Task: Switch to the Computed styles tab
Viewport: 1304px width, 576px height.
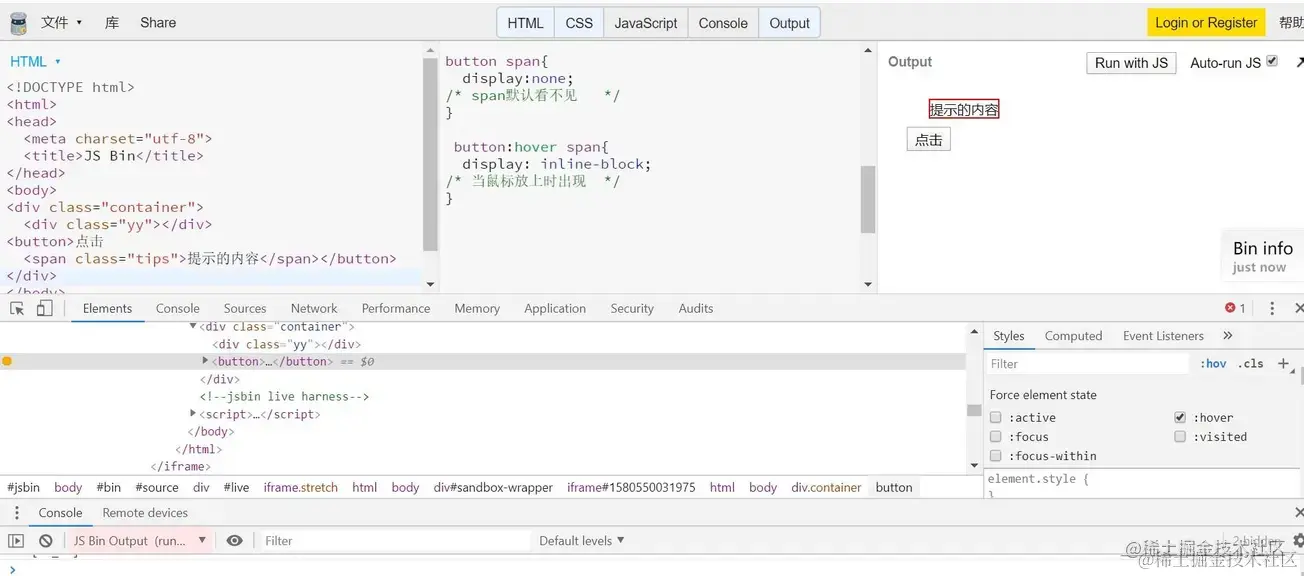Action: pyautogui.click(x=1073, y=336)
